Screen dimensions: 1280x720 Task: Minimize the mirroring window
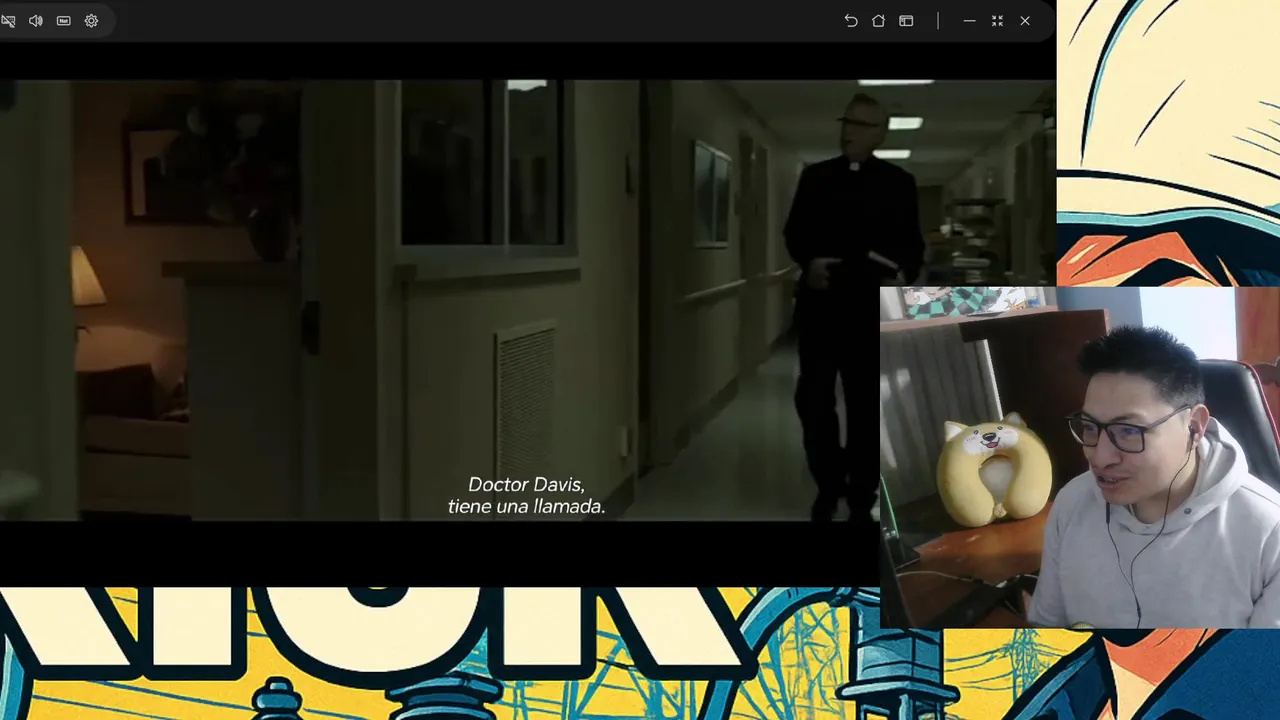[969, 21]
